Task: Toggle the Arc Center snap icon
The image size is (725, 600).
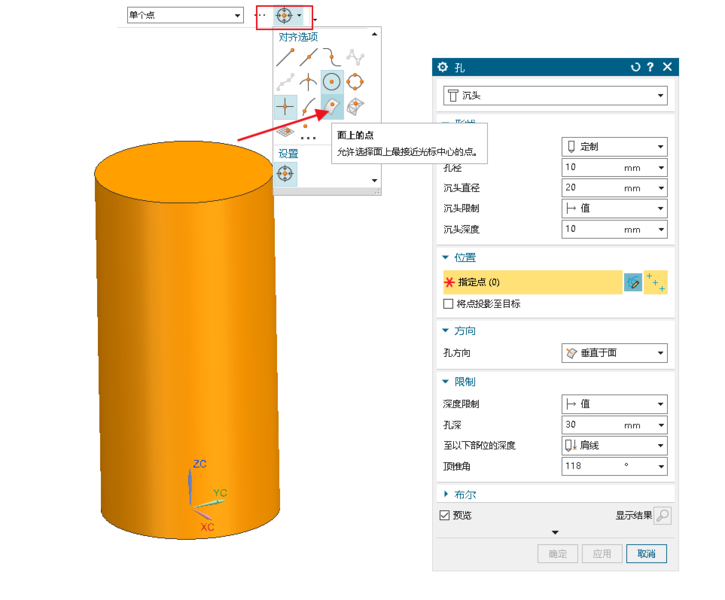Action: (x=332, y=82)
